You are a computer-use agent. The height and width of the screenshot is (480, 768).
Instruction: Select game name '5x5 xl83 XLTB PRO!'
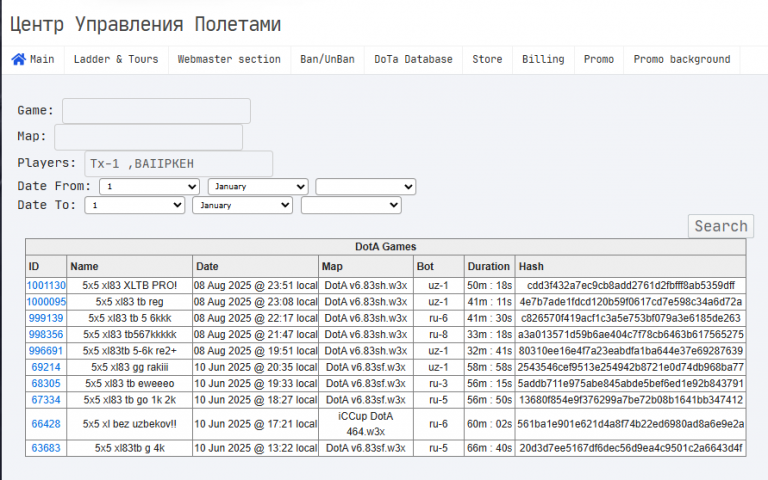pyautogui.click(x=130, y=286)
